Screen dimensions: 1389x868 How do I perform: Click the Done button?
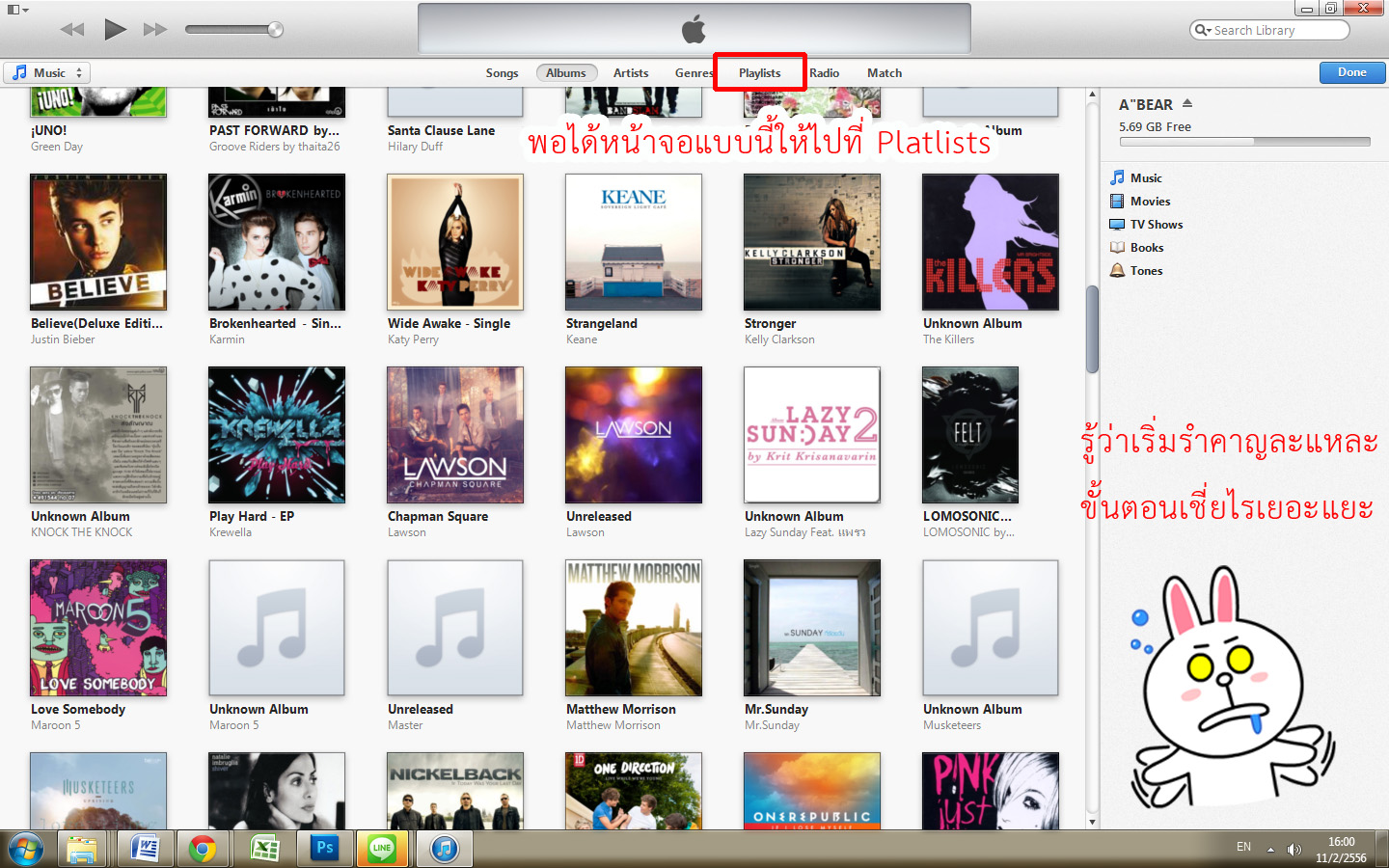[x=1352, y=72]
